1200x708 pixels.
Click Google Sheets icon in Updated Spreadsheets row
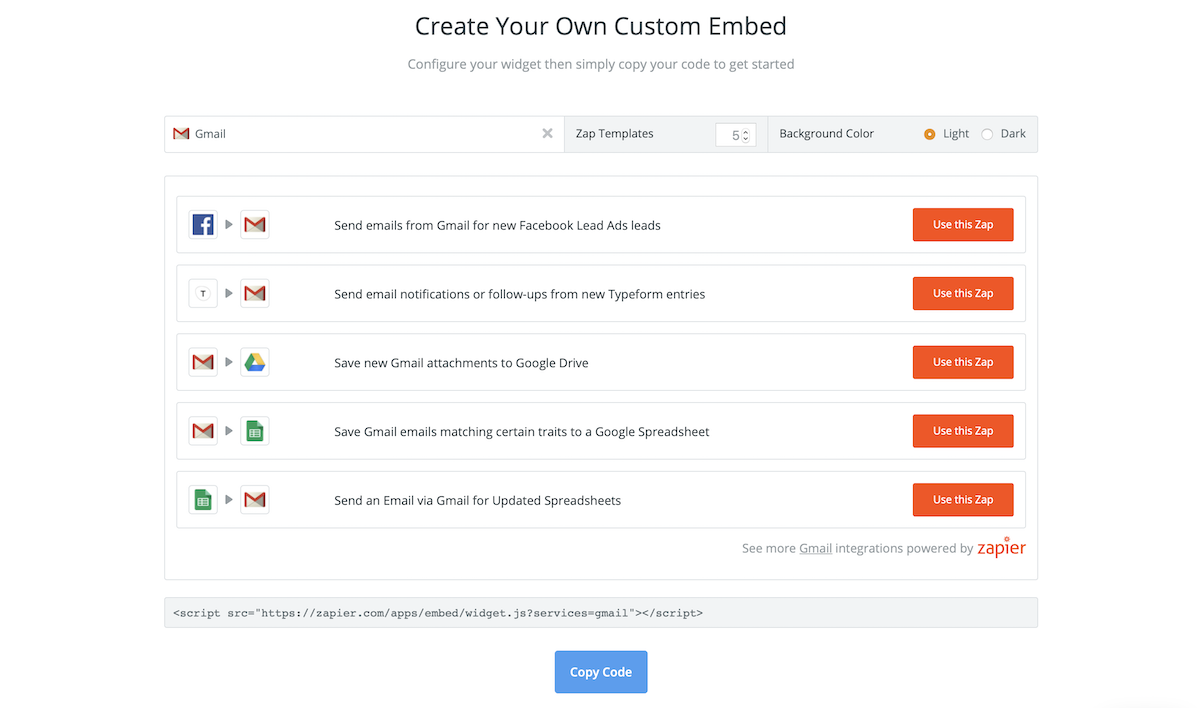click(x=203, y=500)
